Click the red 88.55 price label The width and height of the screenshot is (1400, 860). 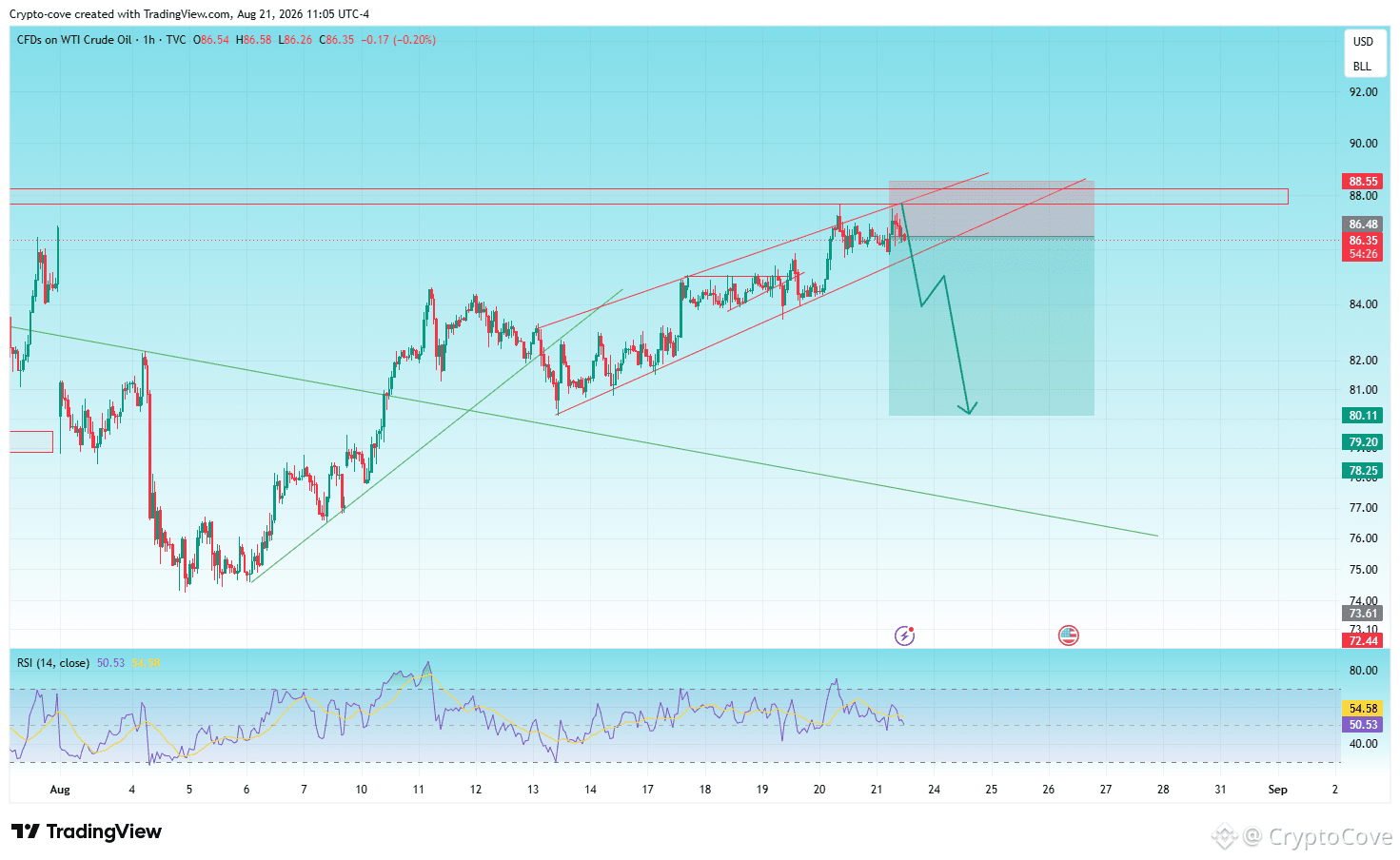1363,182
